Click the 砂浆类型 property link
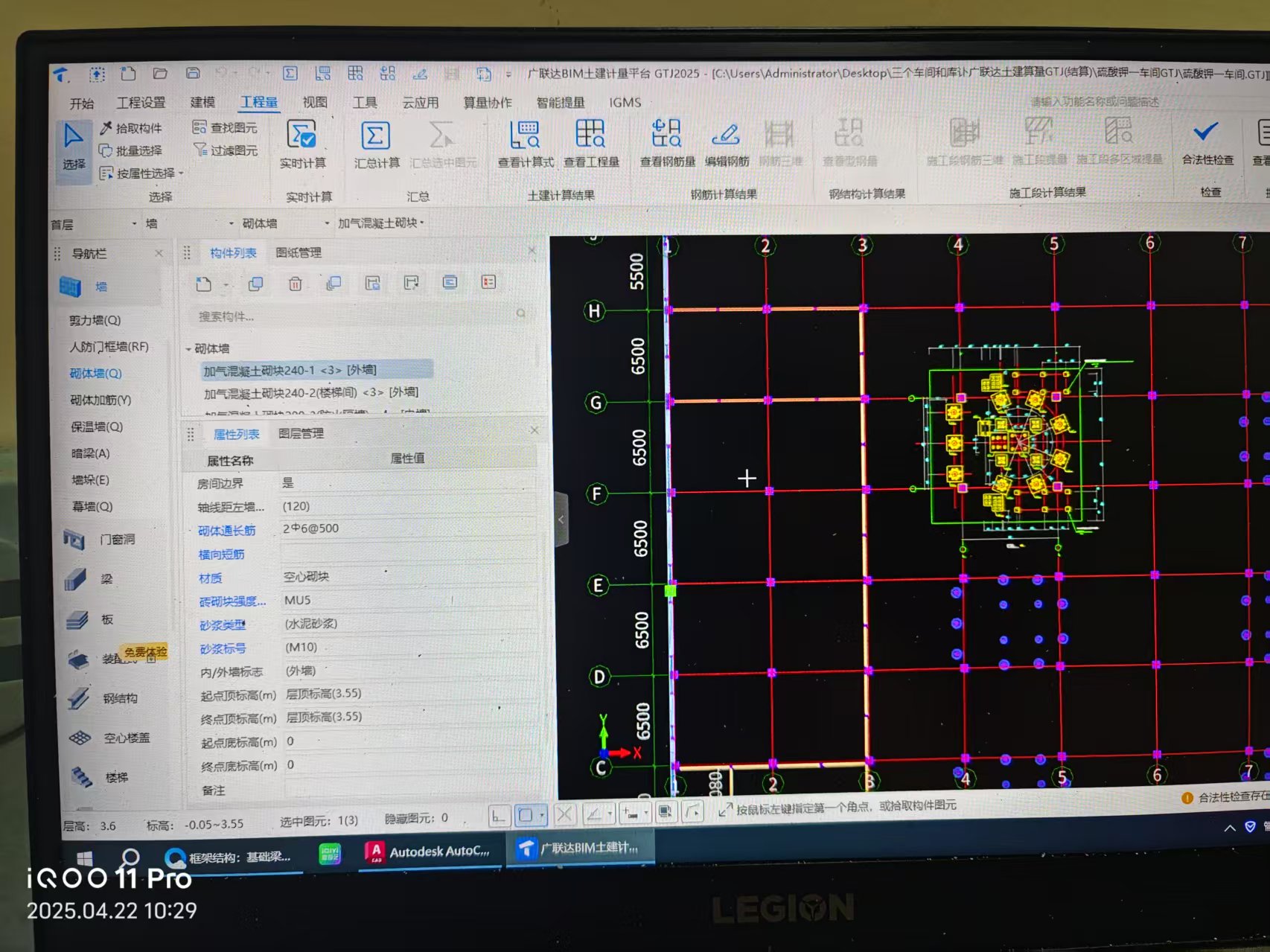 click(222, 625)
